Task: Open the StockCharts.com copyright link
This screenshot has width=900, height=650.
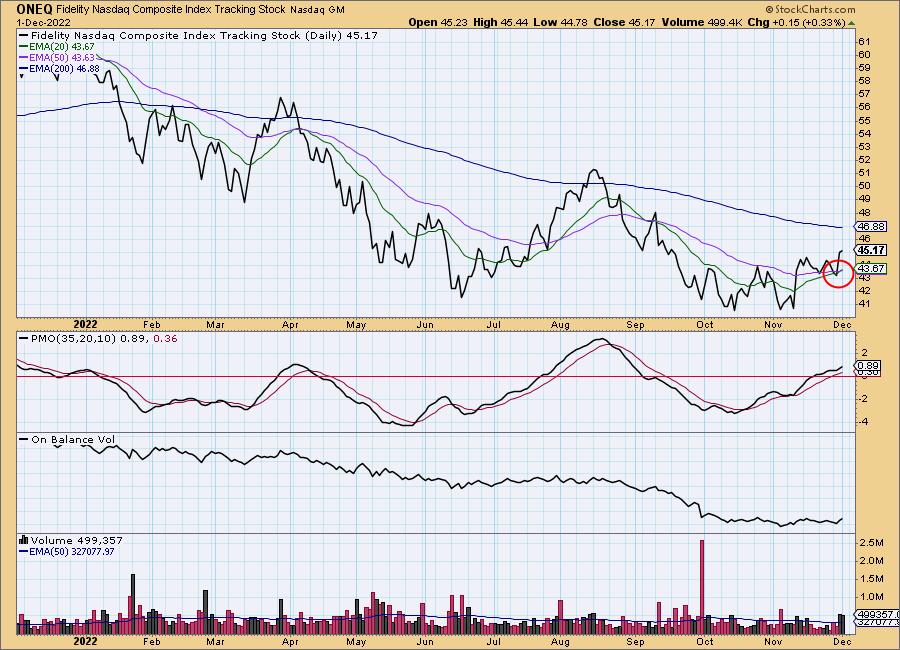Action: click(810, 9)
